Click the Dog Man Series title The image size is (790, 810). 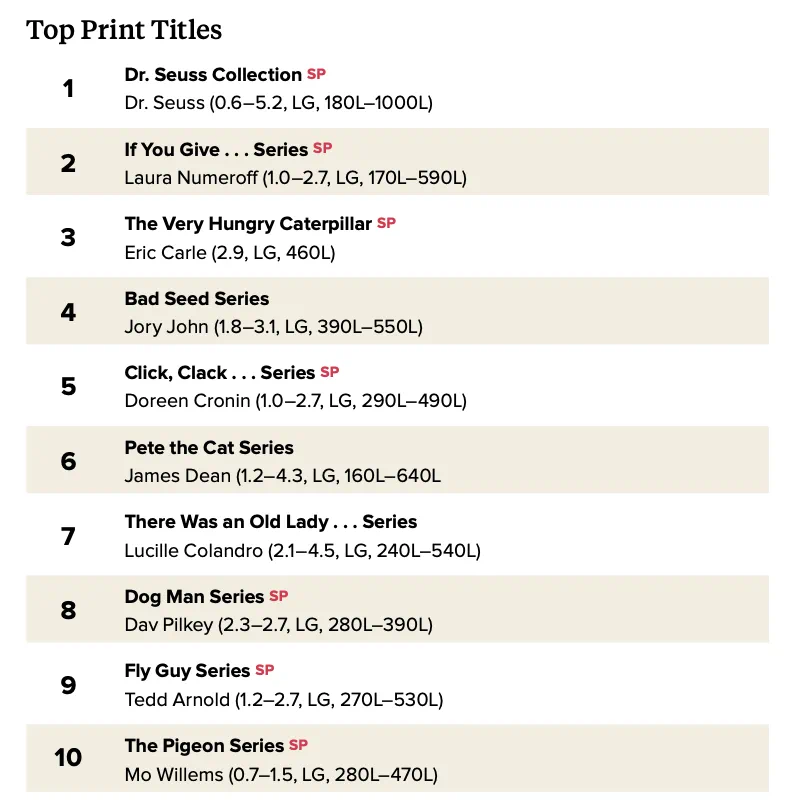(194, 597)
